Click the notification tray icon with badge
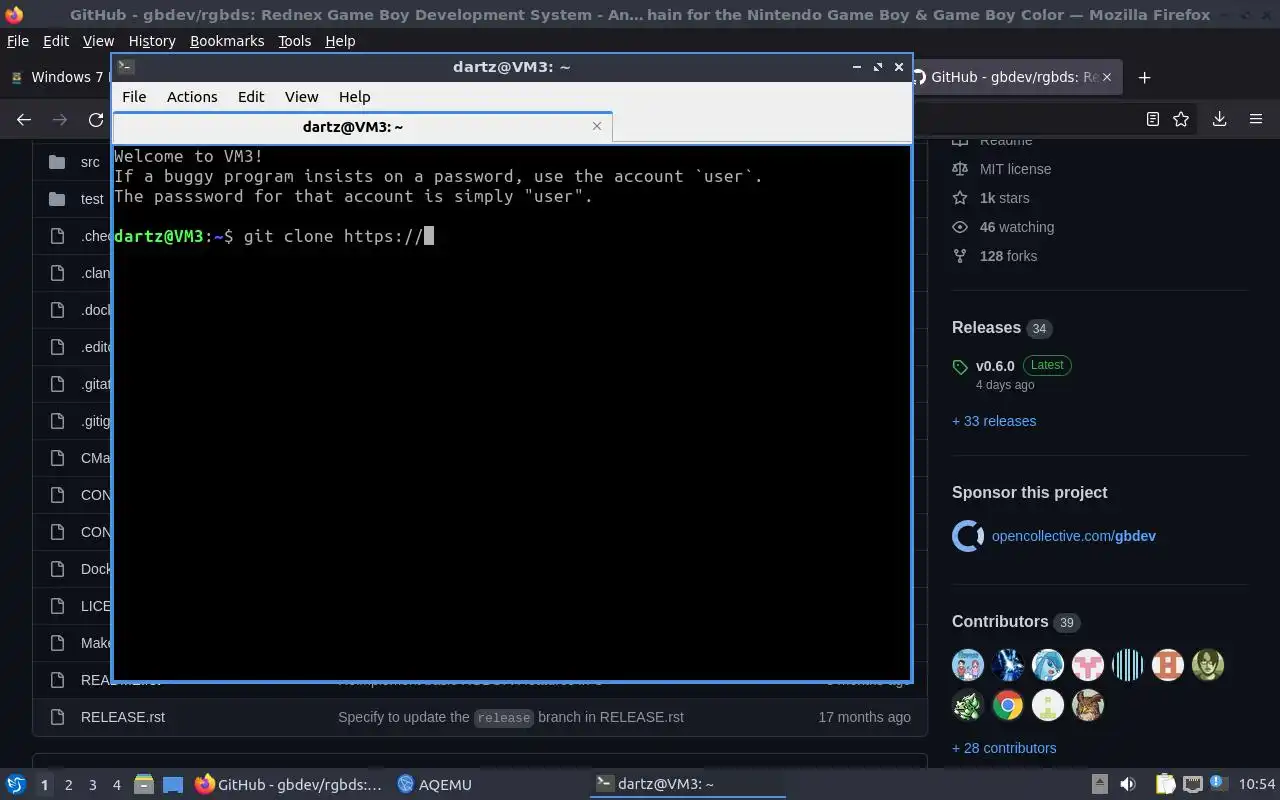 point(1218,784)
